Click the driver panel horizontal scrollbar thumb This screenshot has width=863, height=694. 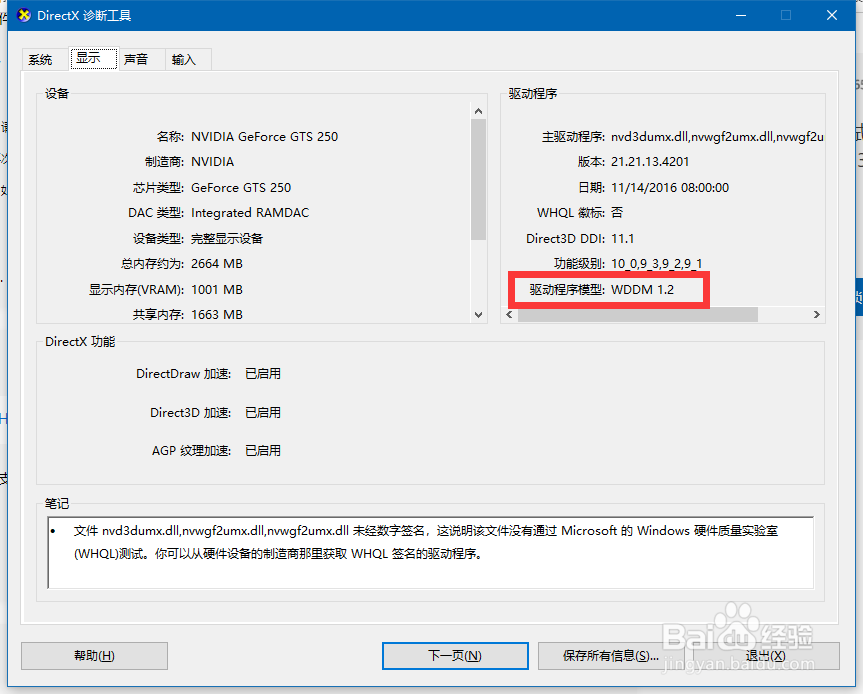(x=638, y=314)
